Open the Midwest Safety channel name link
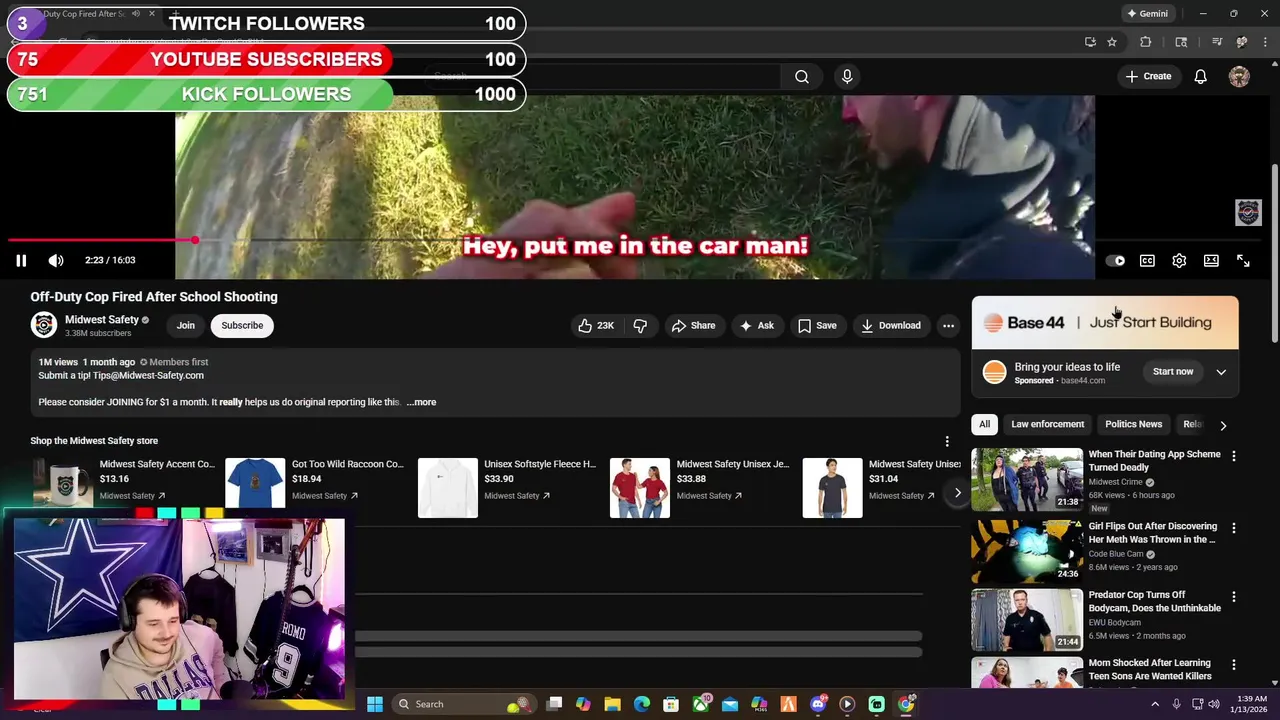The height and width of the screenshot is (720, 1280). coord(102,320)
